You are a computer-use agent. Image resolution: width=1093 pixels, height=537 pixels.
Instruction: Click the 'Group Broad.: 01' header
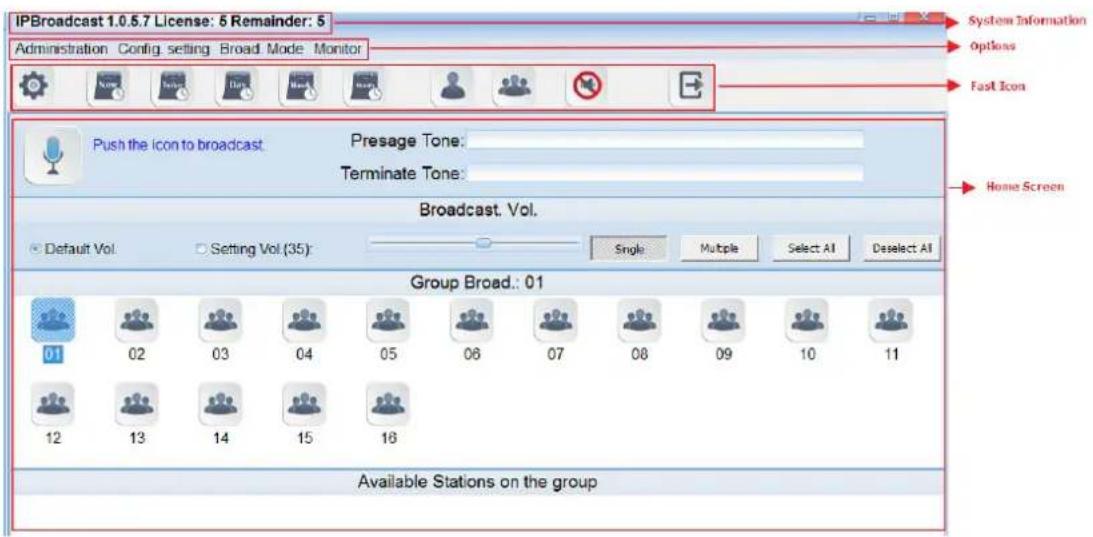coord(477,282)
